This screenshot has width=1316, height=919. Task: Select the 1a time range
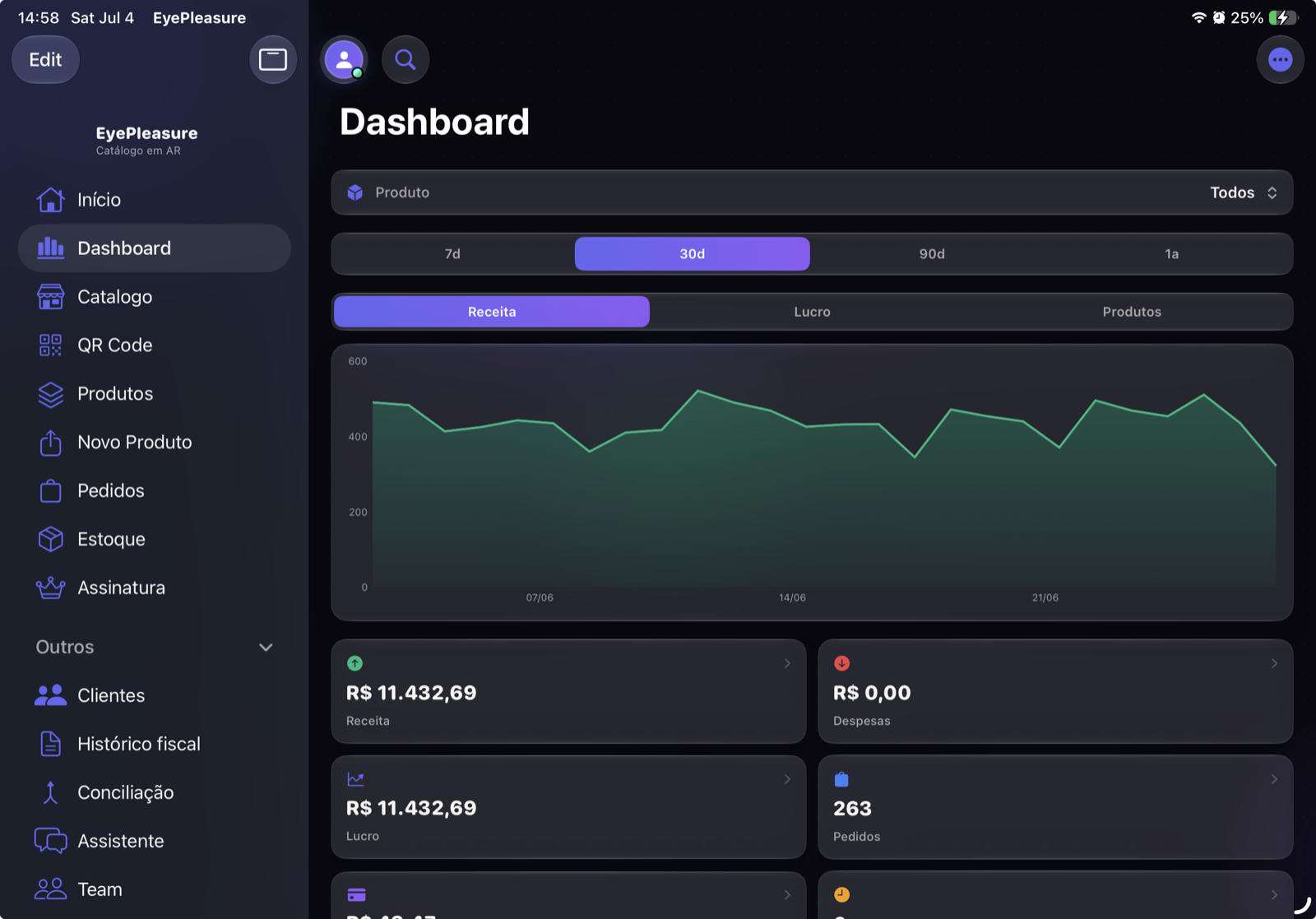1171,253
